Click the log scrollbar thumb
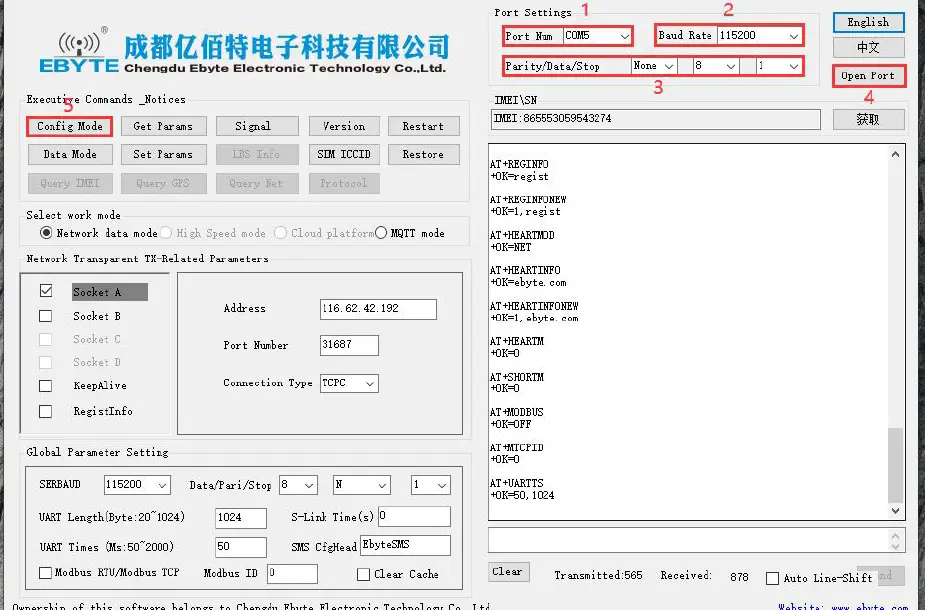 896,465
